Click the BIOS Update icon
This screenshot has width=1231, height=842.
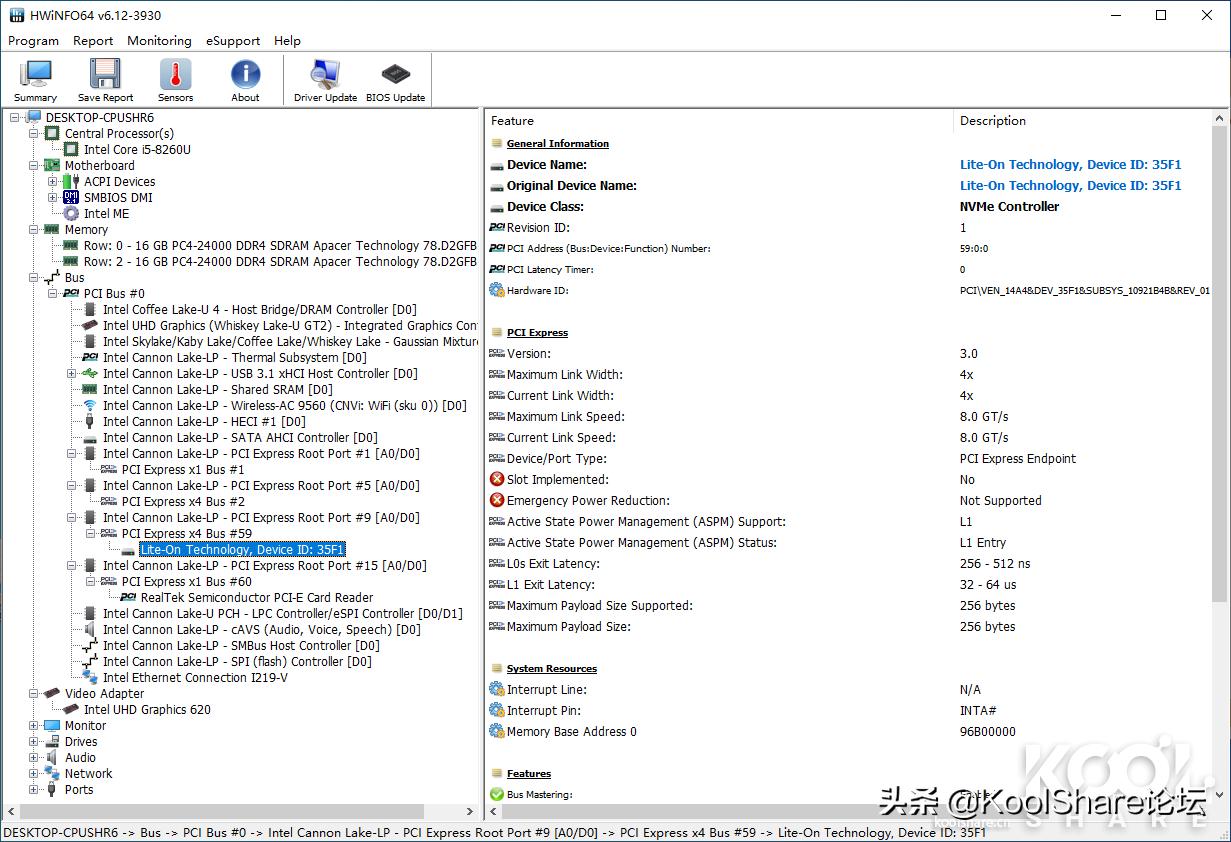click(395, 75)
